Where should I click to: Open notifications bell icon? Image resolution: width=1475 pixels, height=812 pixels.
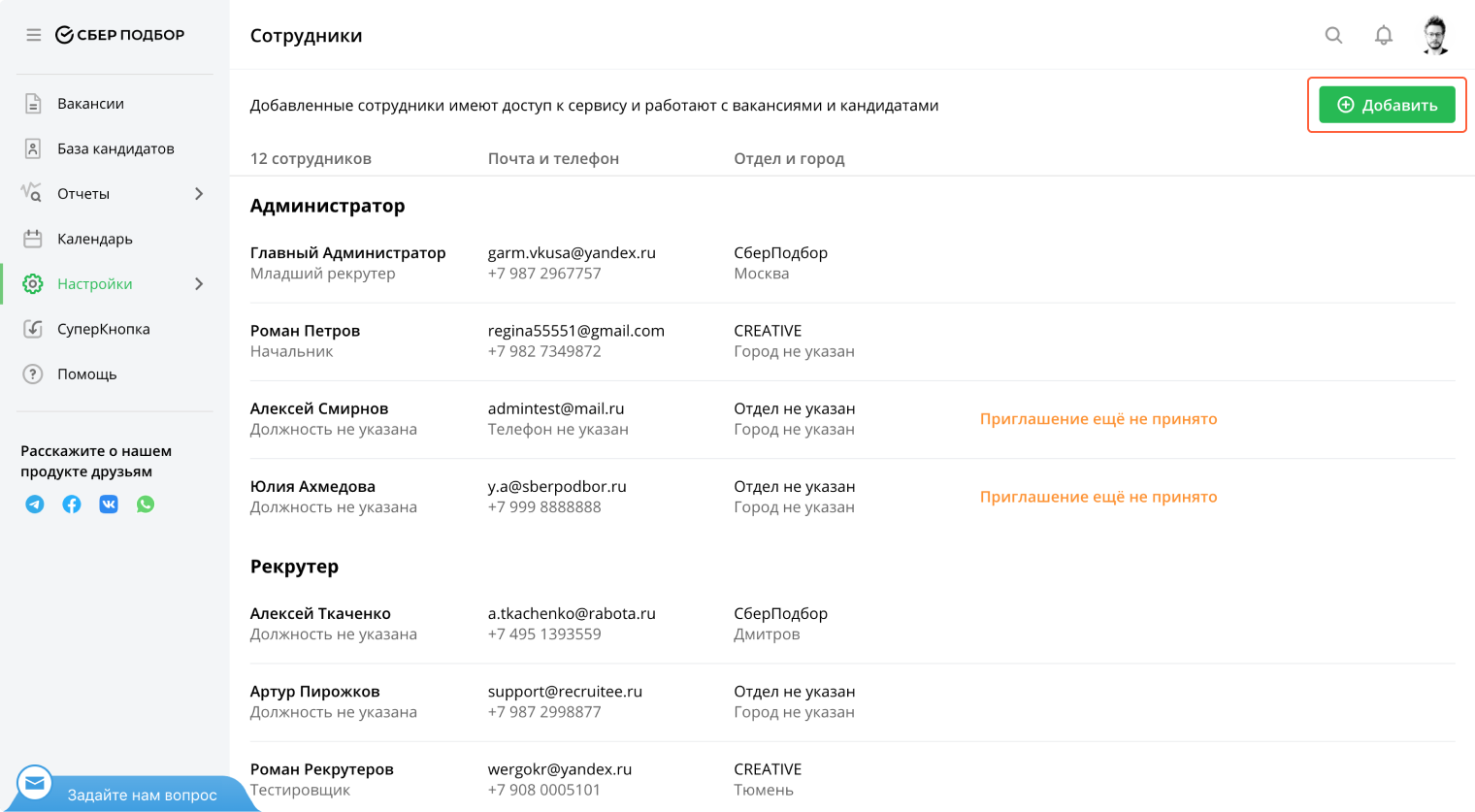point(1384,35)
